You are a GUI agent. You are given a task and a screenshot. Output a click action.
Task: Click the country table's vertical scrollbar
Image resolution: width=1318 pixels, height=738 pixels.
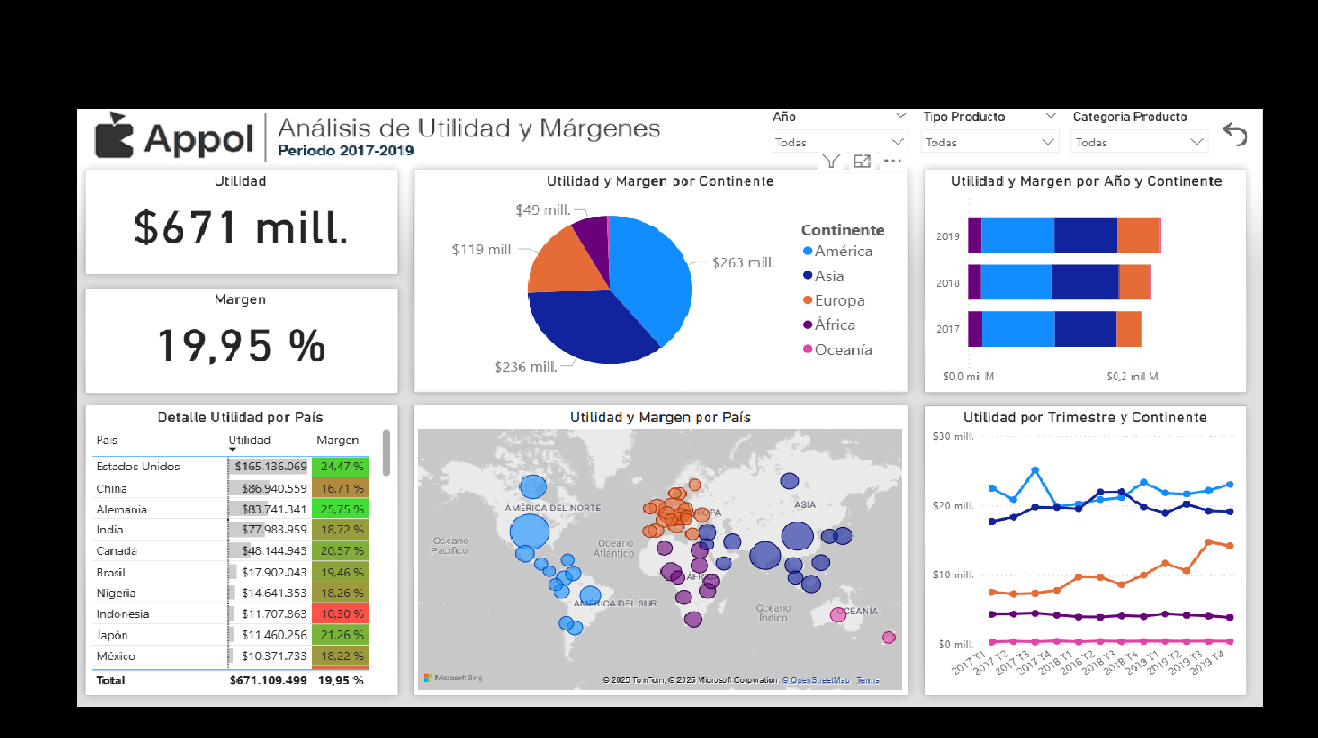(386, 453)
